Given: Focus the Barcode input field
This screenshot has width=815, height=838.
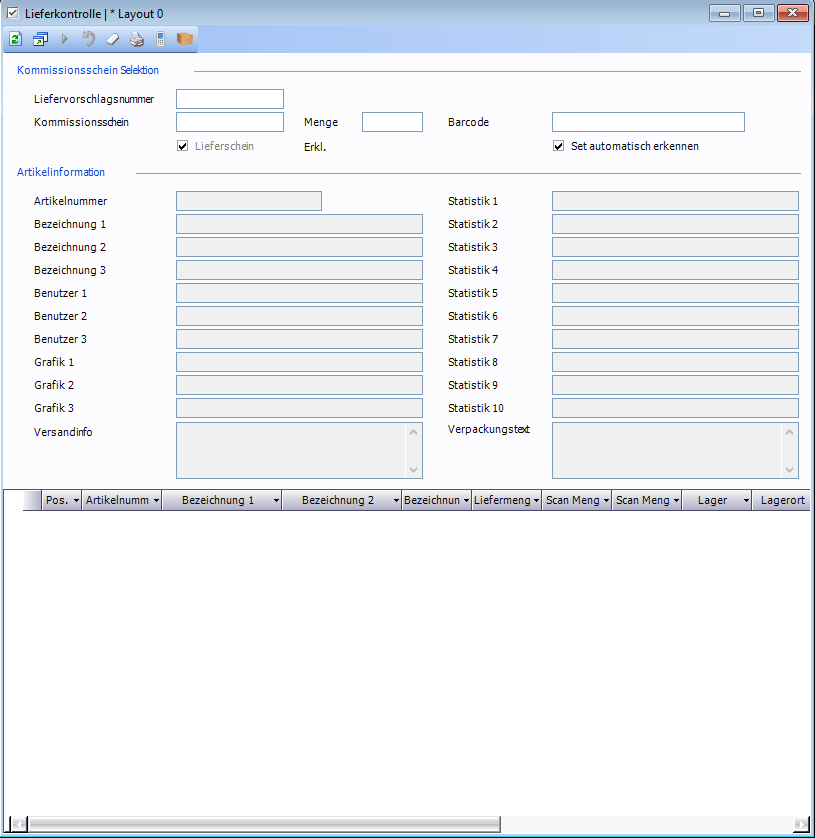Looking at the screenshot, I should tap(648, 122).
